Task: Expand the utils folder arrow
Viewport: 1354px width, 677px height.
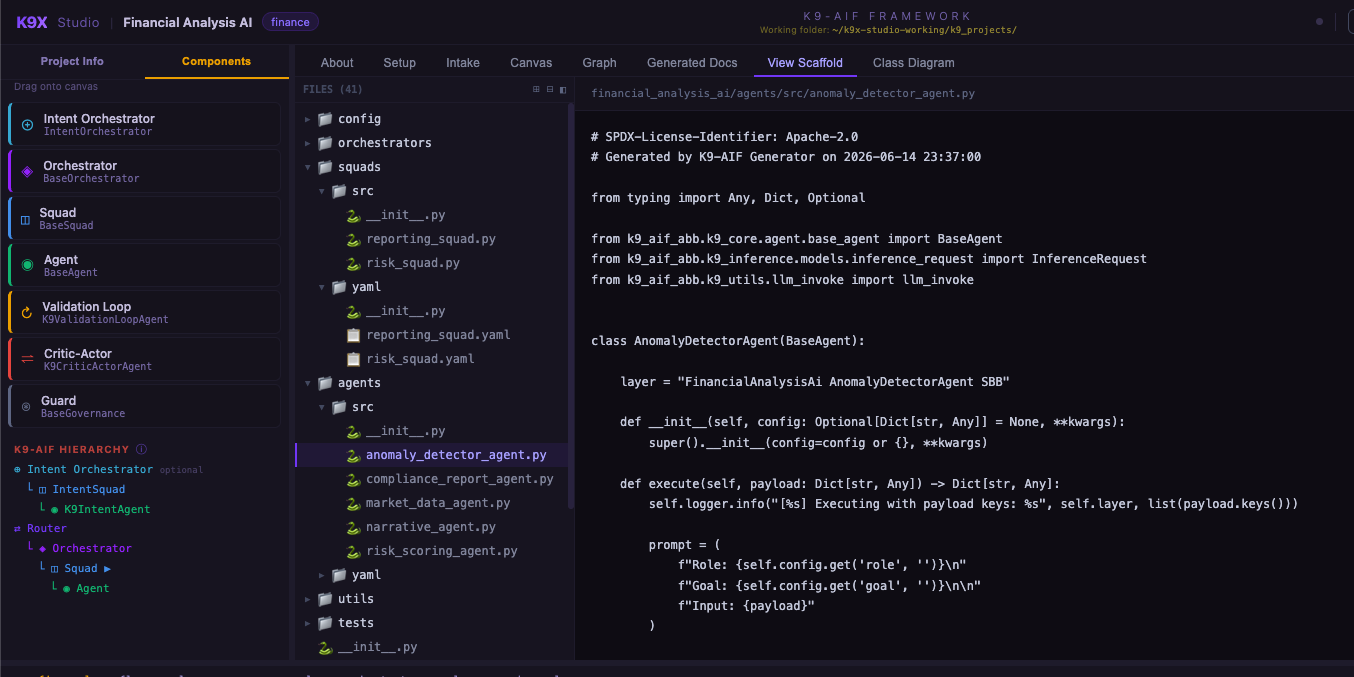Action: pos(308,599)
